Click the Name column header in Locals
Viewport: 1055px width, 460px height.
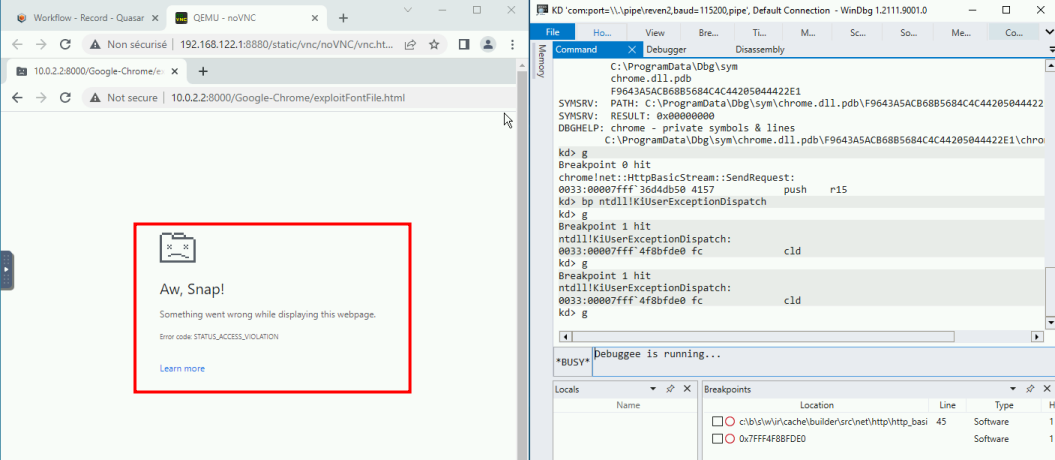coord(628,405)
